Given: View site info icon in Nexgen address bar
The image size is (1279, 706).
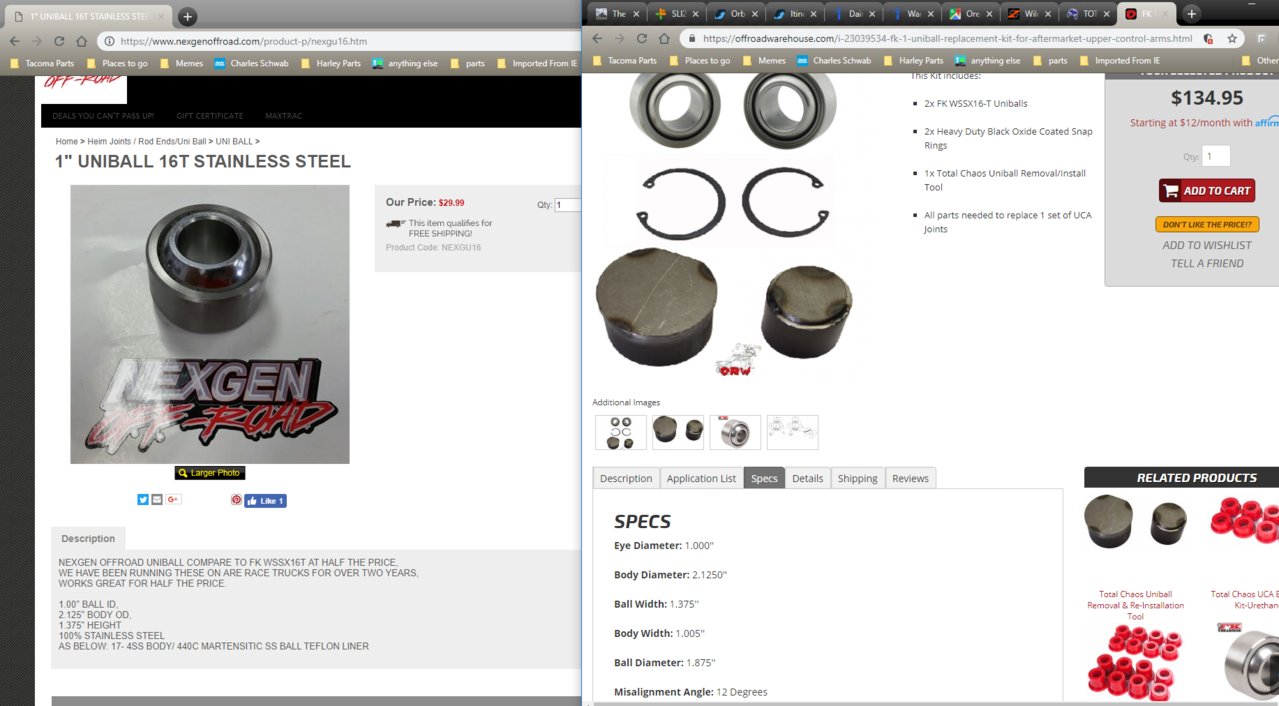Looking at the screenshot, I should tap(108, 41).
